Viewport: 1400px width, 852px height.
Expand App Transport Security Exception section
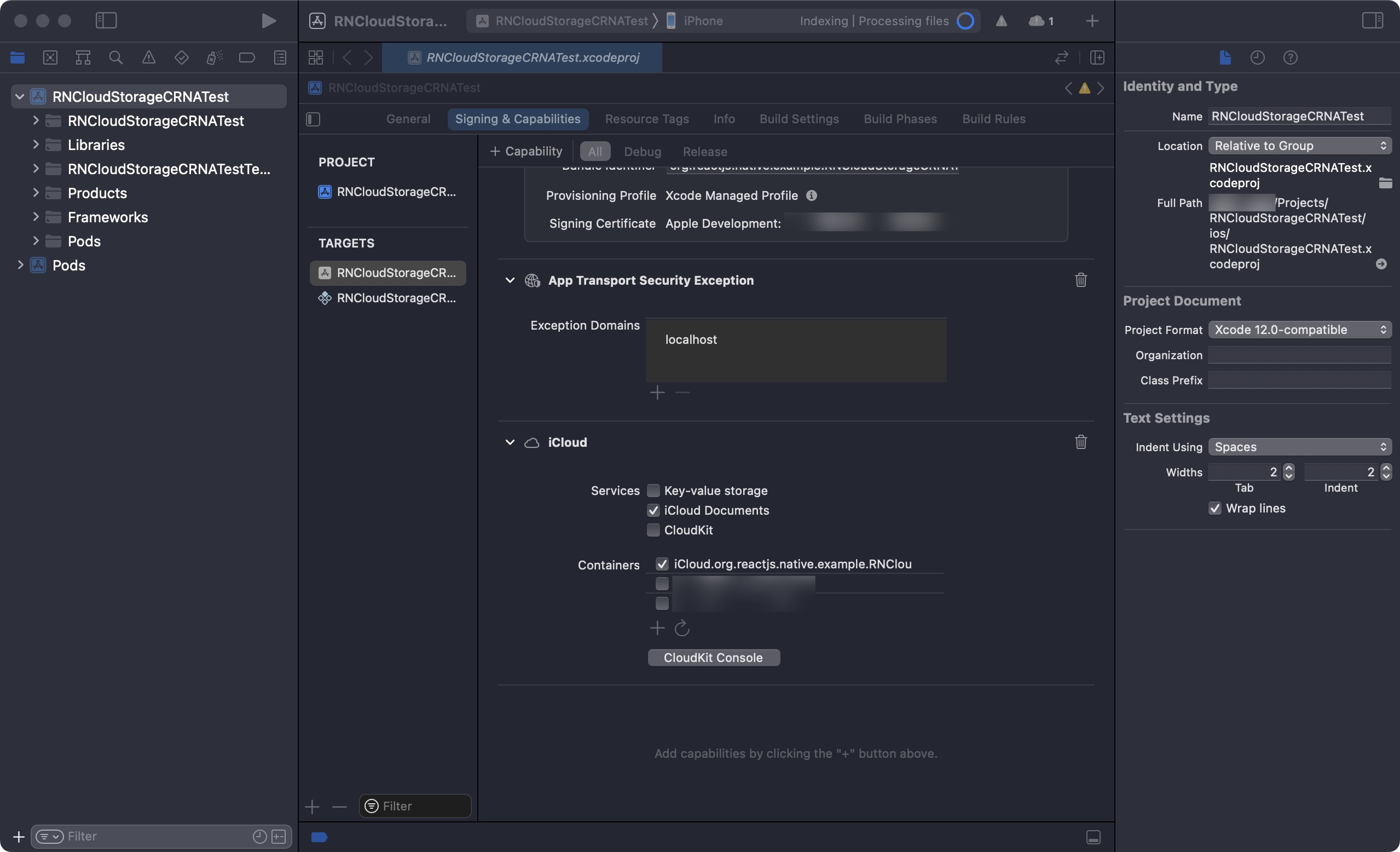click(x=510, y=280)
